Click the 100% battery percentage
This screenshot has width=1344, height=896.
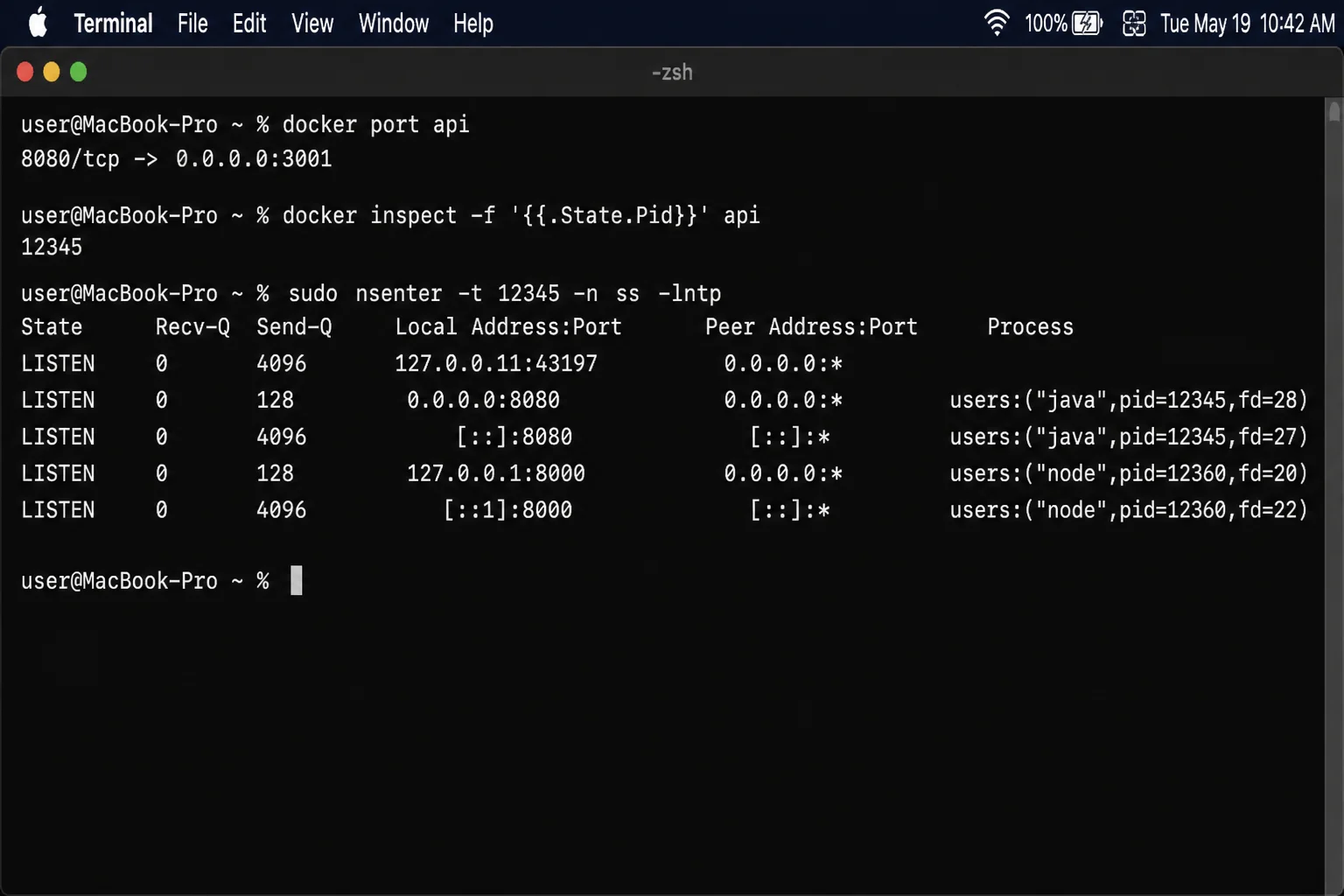click(1046, 24)
